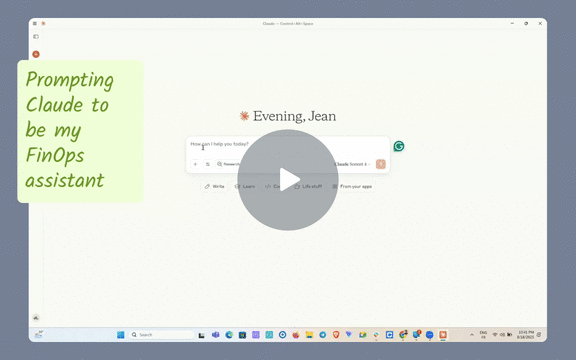Click the orange send message button
This screenshot has width=576, height=360.
(381, 164)
